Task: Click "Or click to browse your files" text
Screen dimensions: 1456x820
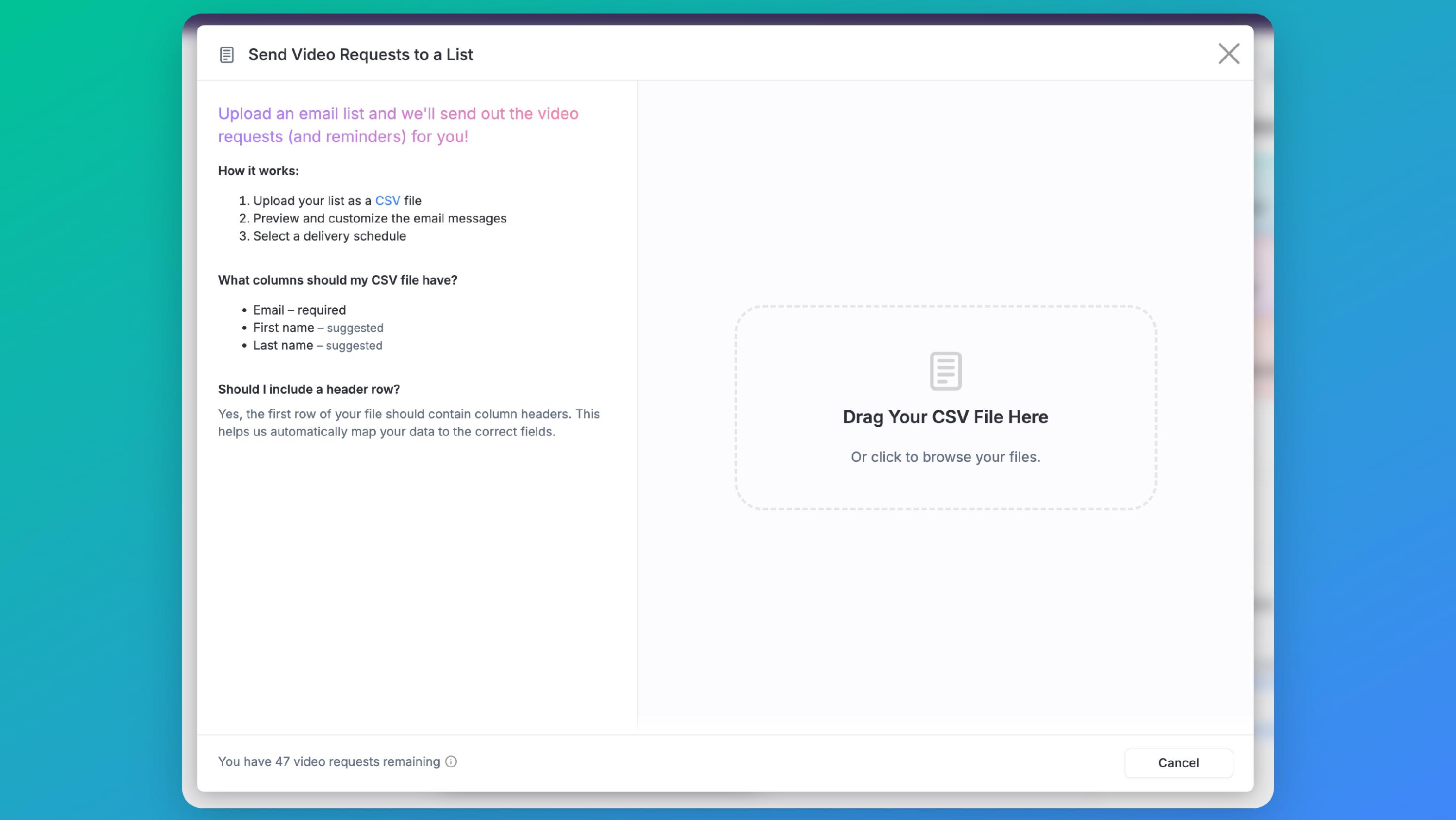Action: pos(945,457)
